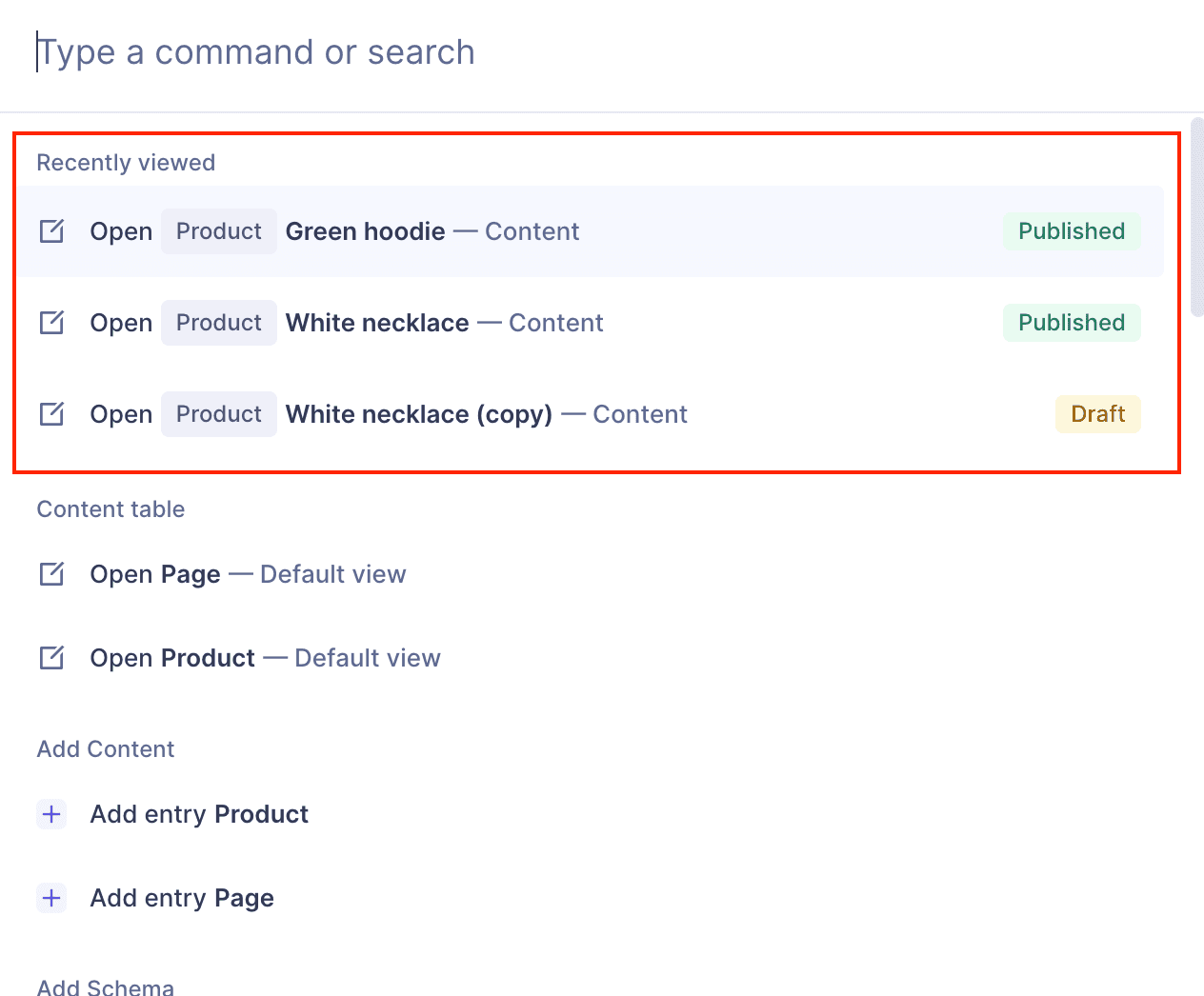This screenshot has height=996, width=1204.
Task: Open the Green hoodie product entry
Action: (366, 230)
